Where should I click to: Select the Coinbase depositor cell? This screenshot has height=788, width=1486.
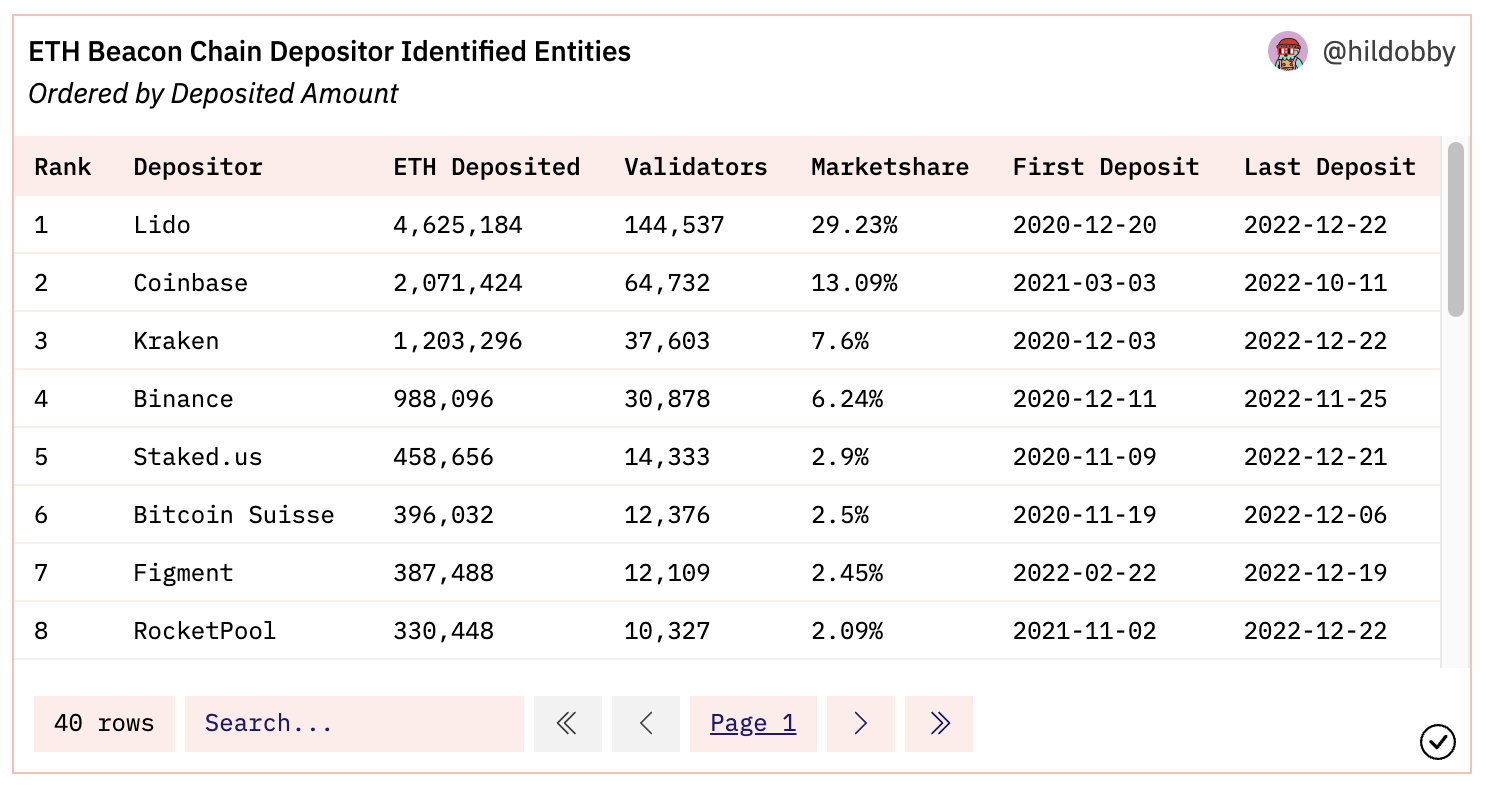191,283
